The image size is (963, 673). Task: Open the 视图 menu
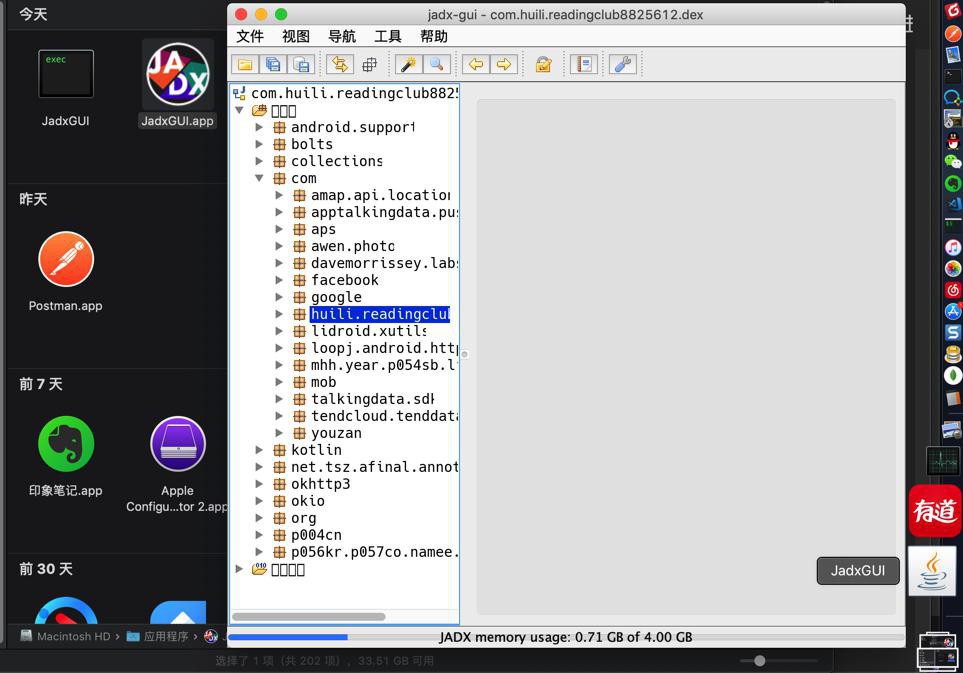click(296, 36)
